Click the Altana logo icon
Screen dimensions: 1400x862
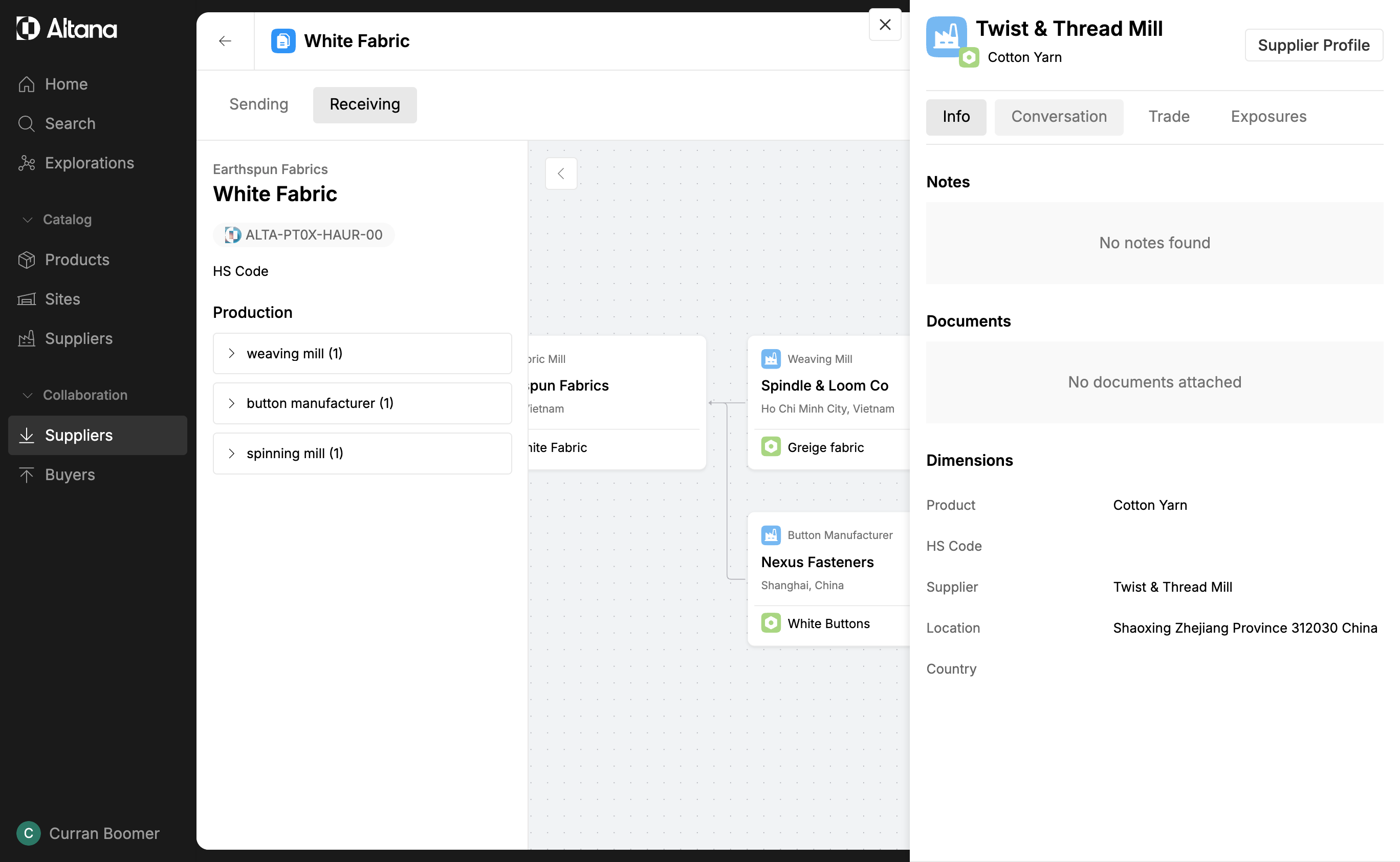point(28,29)
